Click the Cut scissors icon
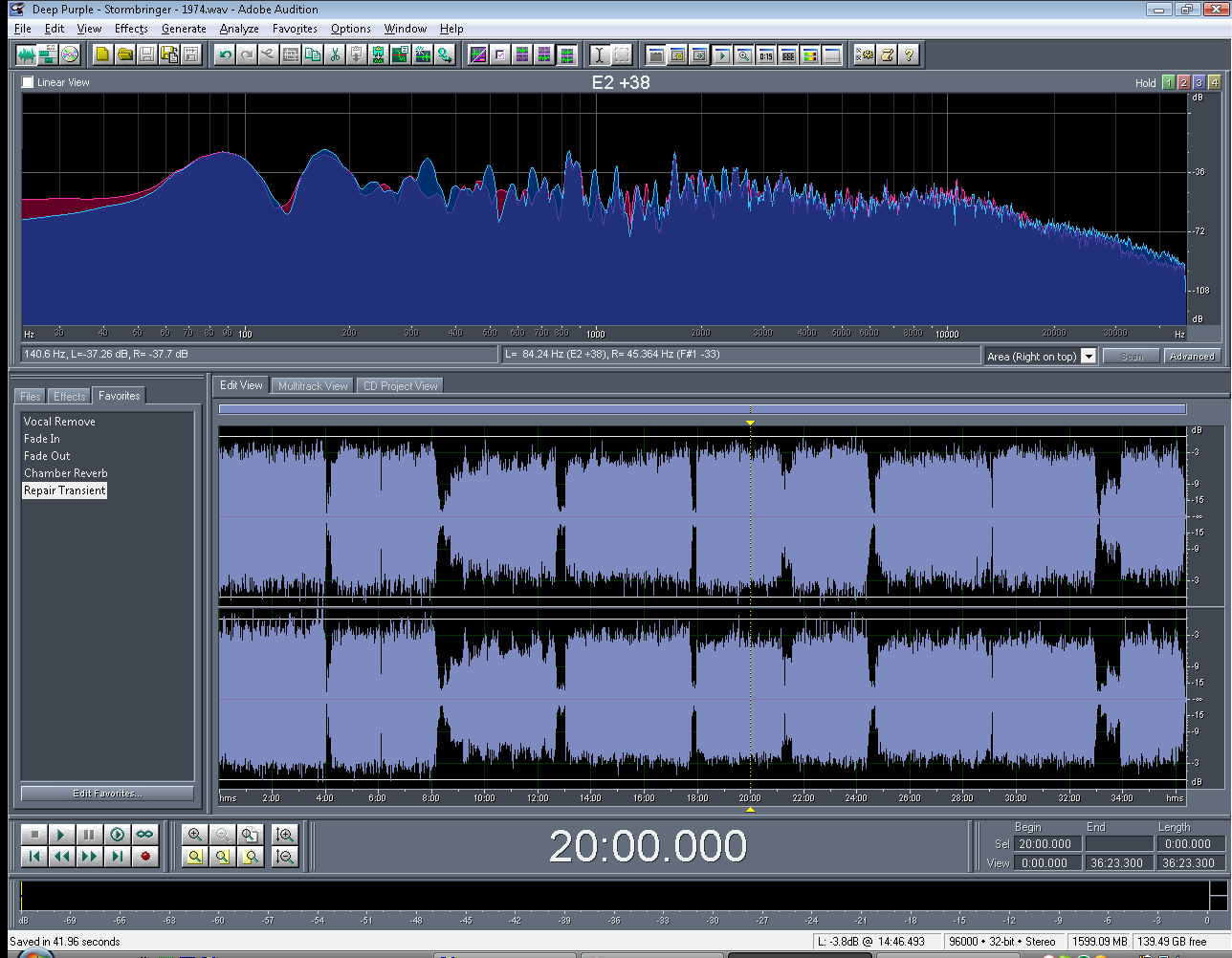Viewport: 1232px width, 958px height. 335,54
